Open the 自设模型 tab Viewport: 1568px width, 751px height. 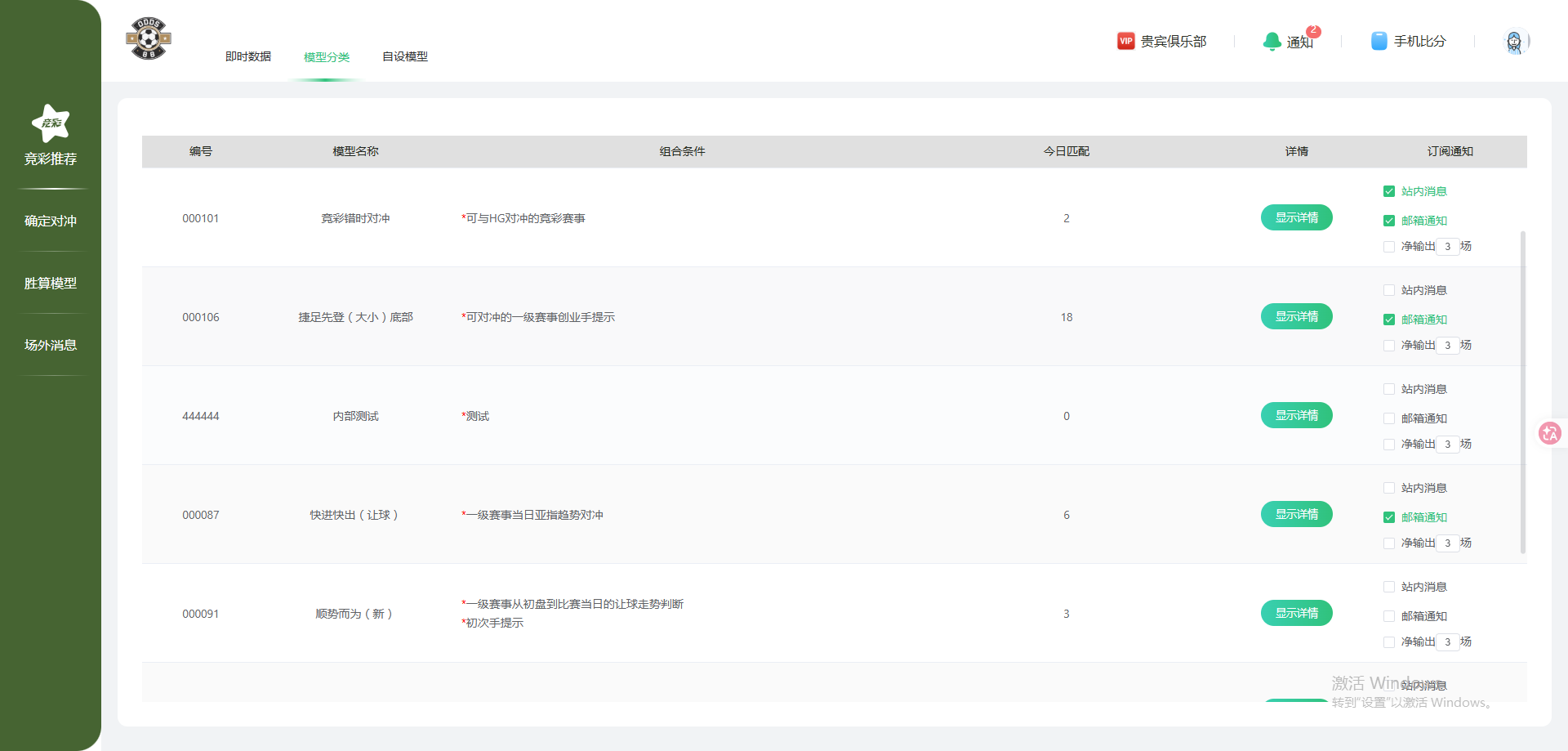click(404, 56)
